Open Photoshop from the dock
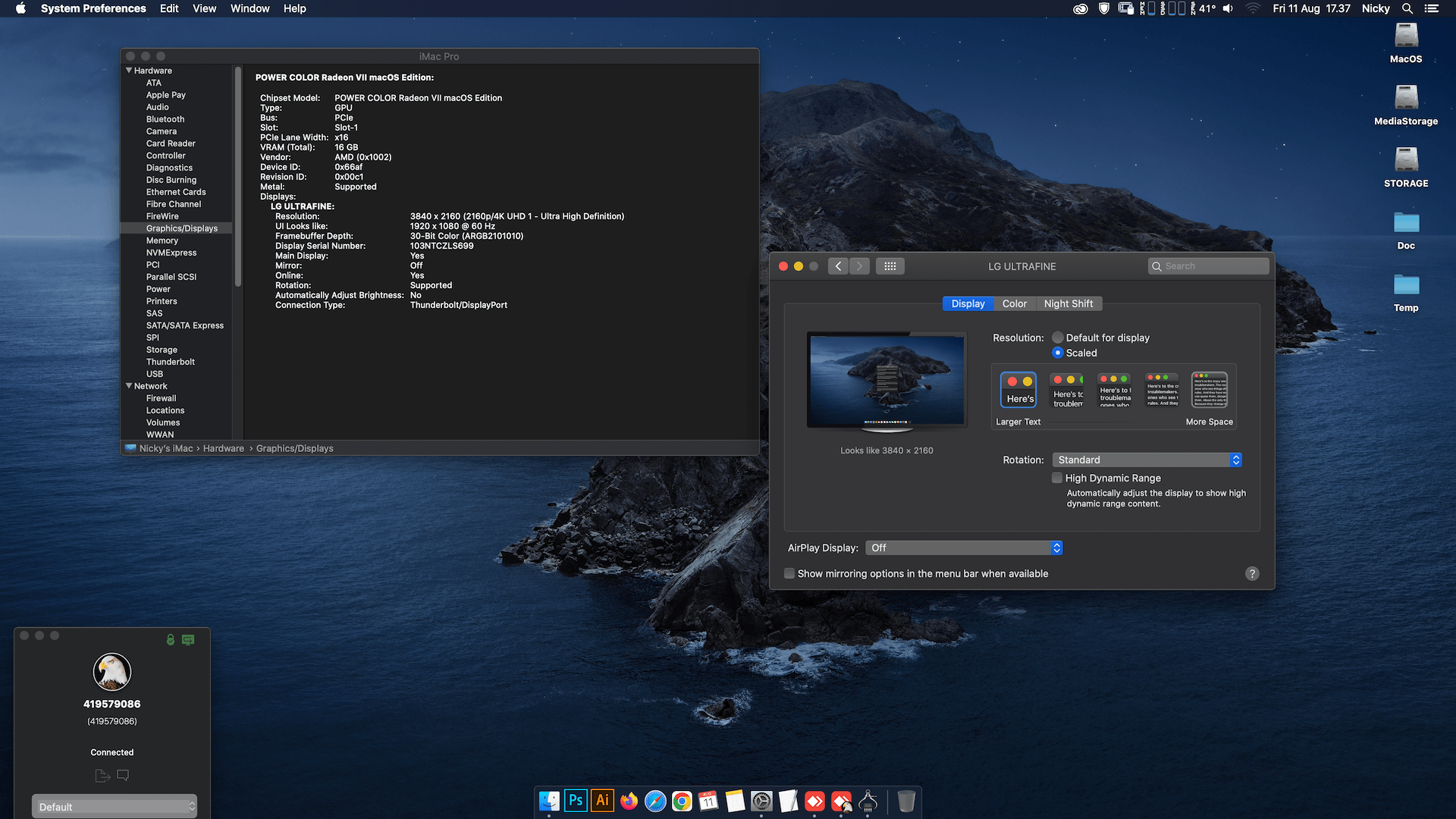 point(576,801)
